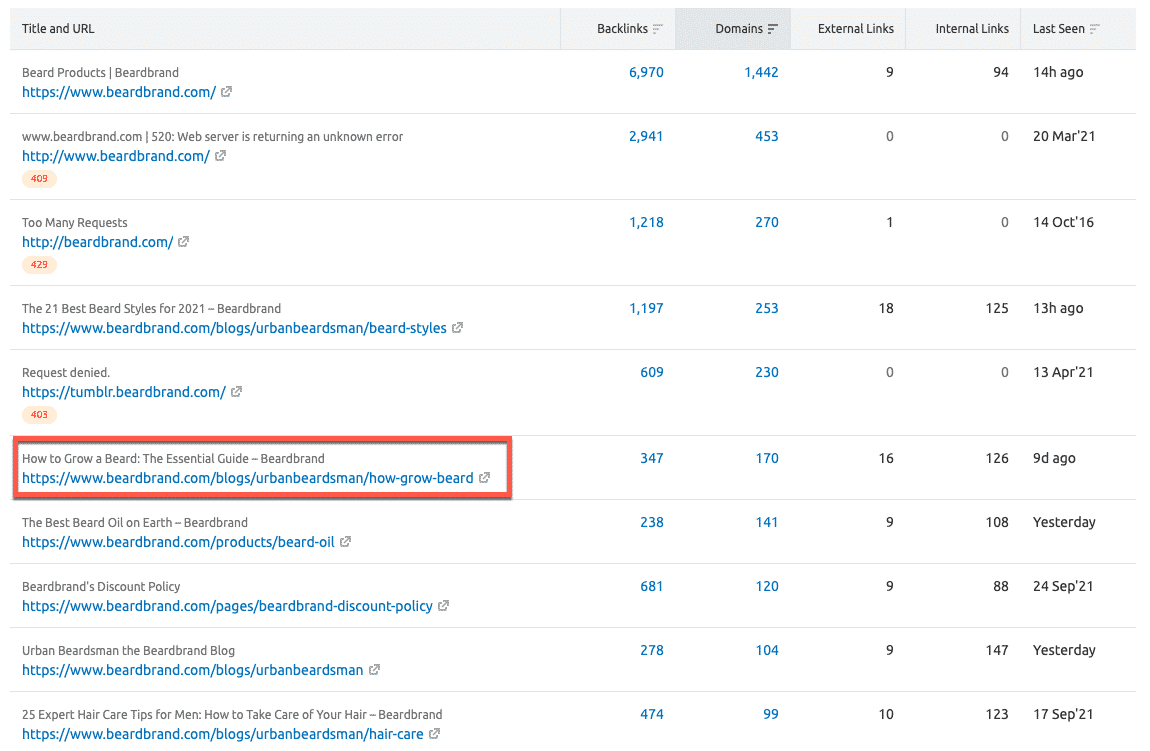Click the 6,970 backlinks count
This screenshot has height=751, width=1150.
click(x=646, y=72)
